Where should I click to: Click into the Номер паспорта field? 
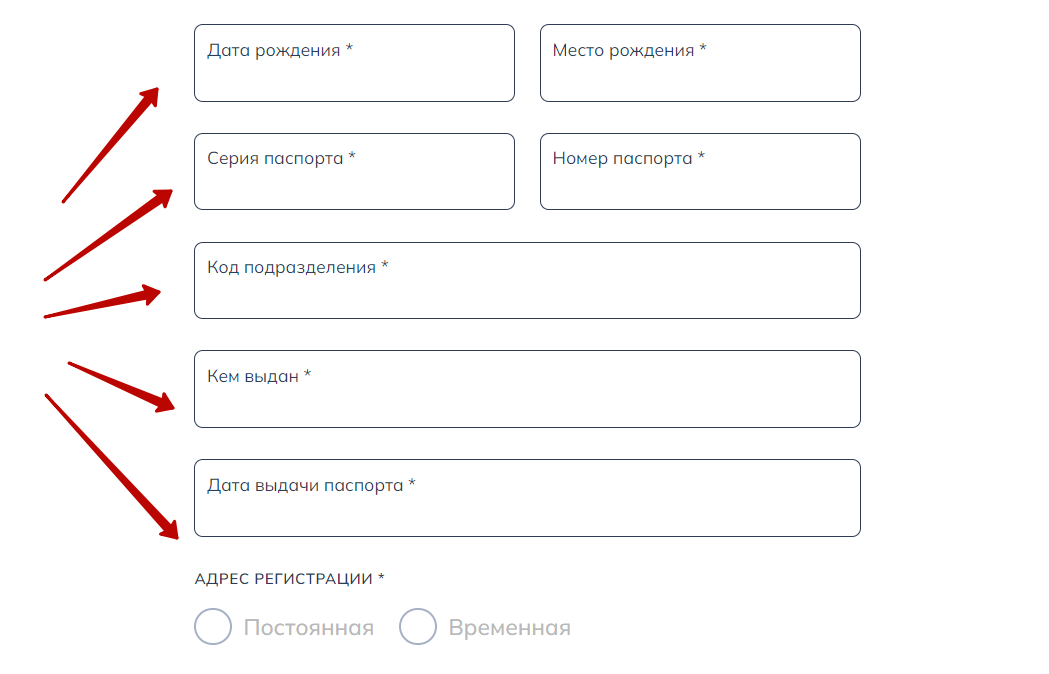[700, 172]
